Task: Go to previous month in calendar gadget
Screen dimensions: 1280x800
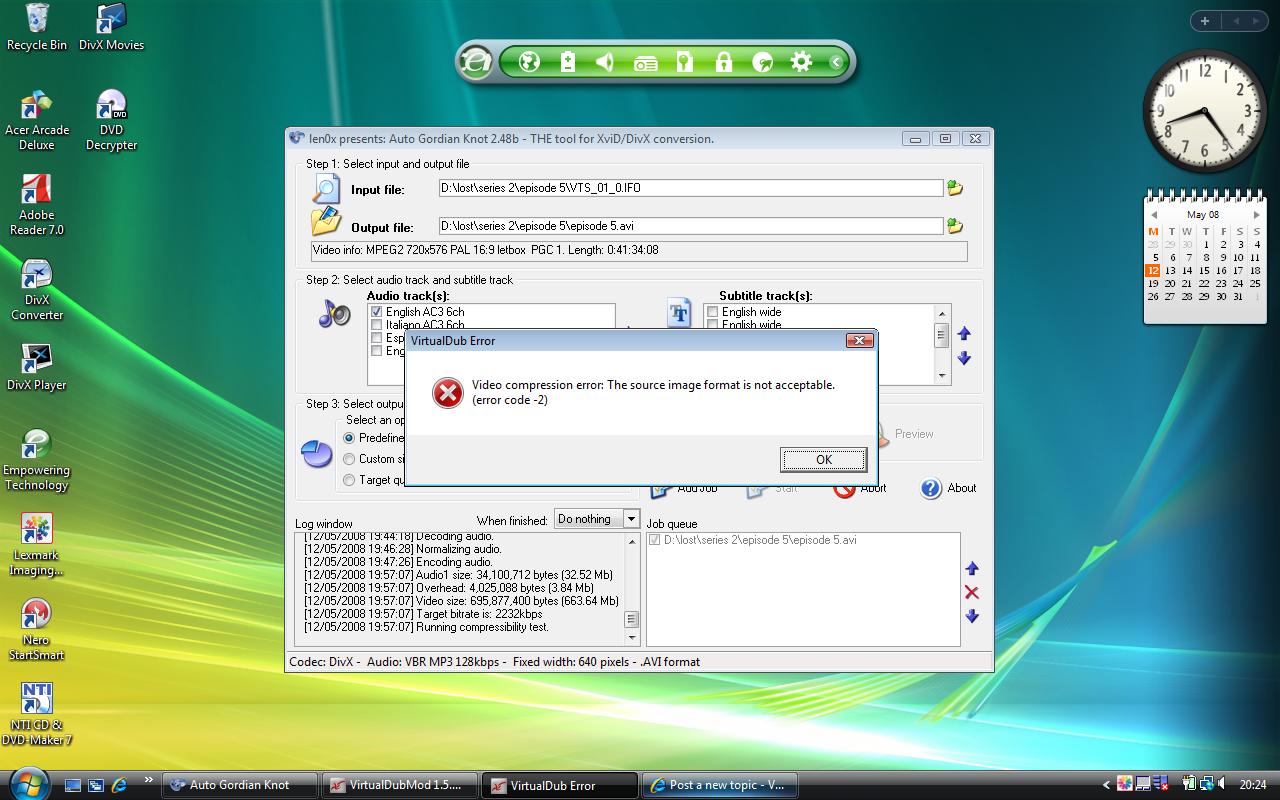Action: point(1153,215)
